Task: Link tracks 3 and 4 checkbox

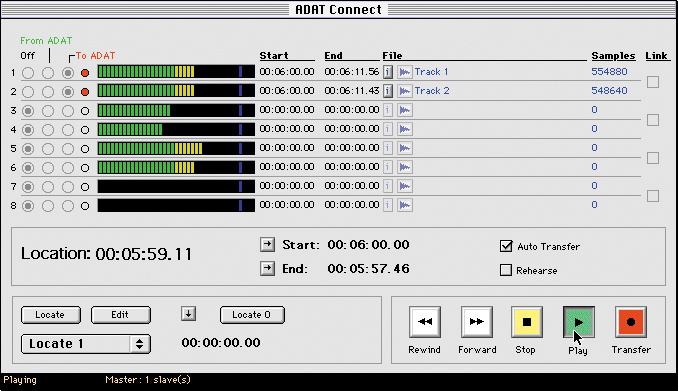Action: point(653,120)
